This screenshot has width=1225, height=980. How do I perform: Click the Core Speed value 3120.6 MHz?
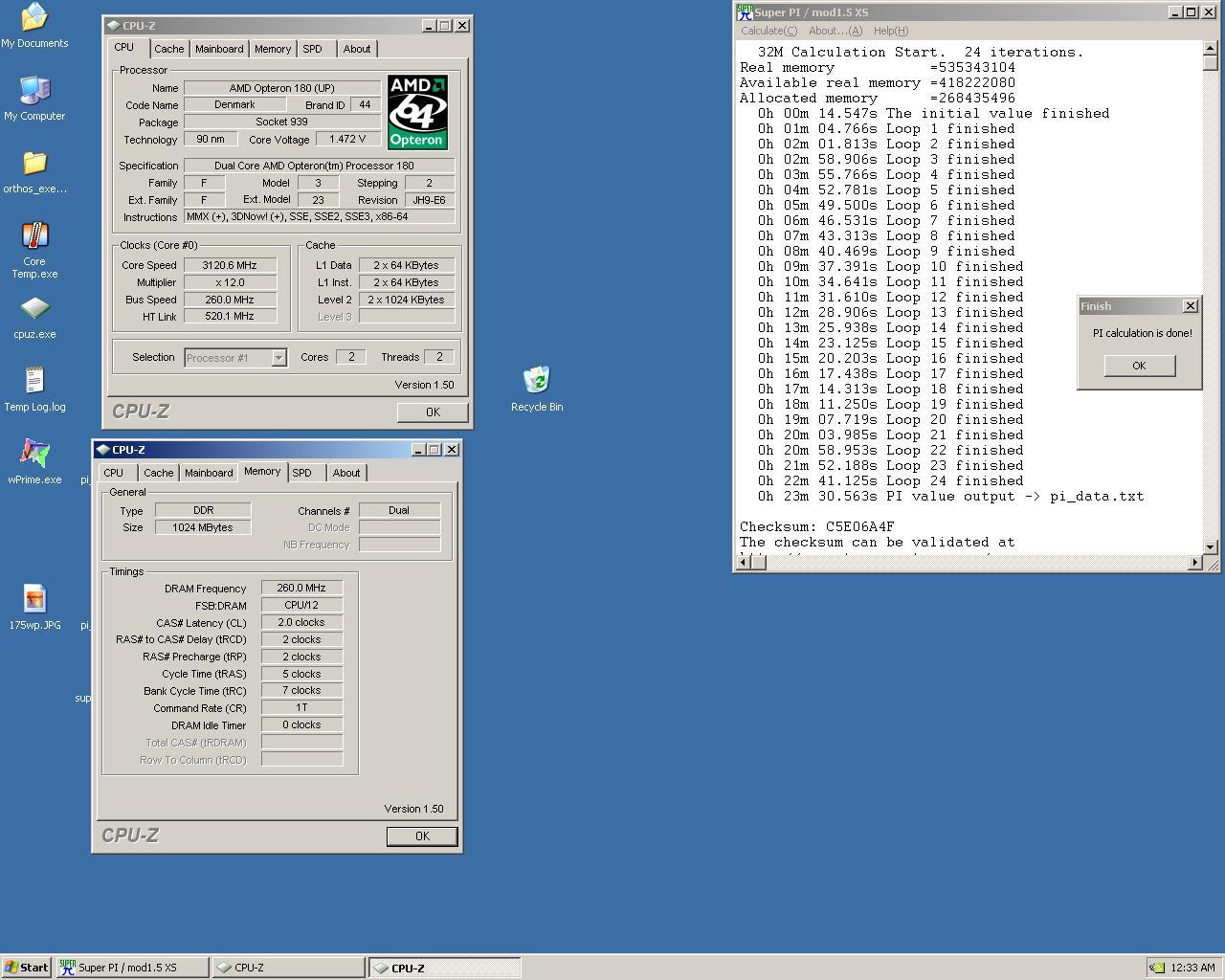point(230,265)
